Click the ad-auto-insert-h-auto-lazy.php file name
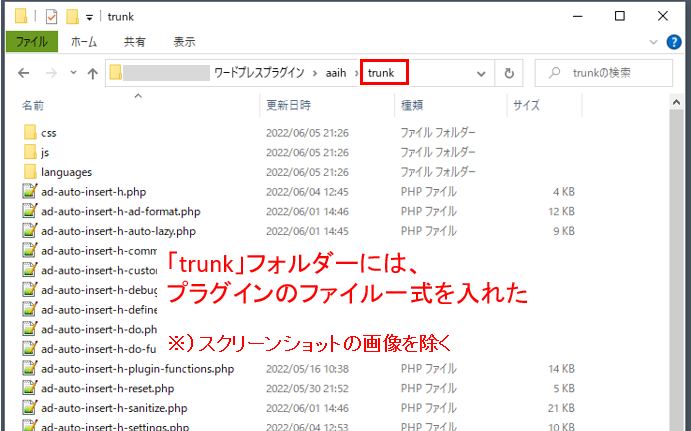The height and width of the screenshot is (431, 691). click(x=118, y=231)
